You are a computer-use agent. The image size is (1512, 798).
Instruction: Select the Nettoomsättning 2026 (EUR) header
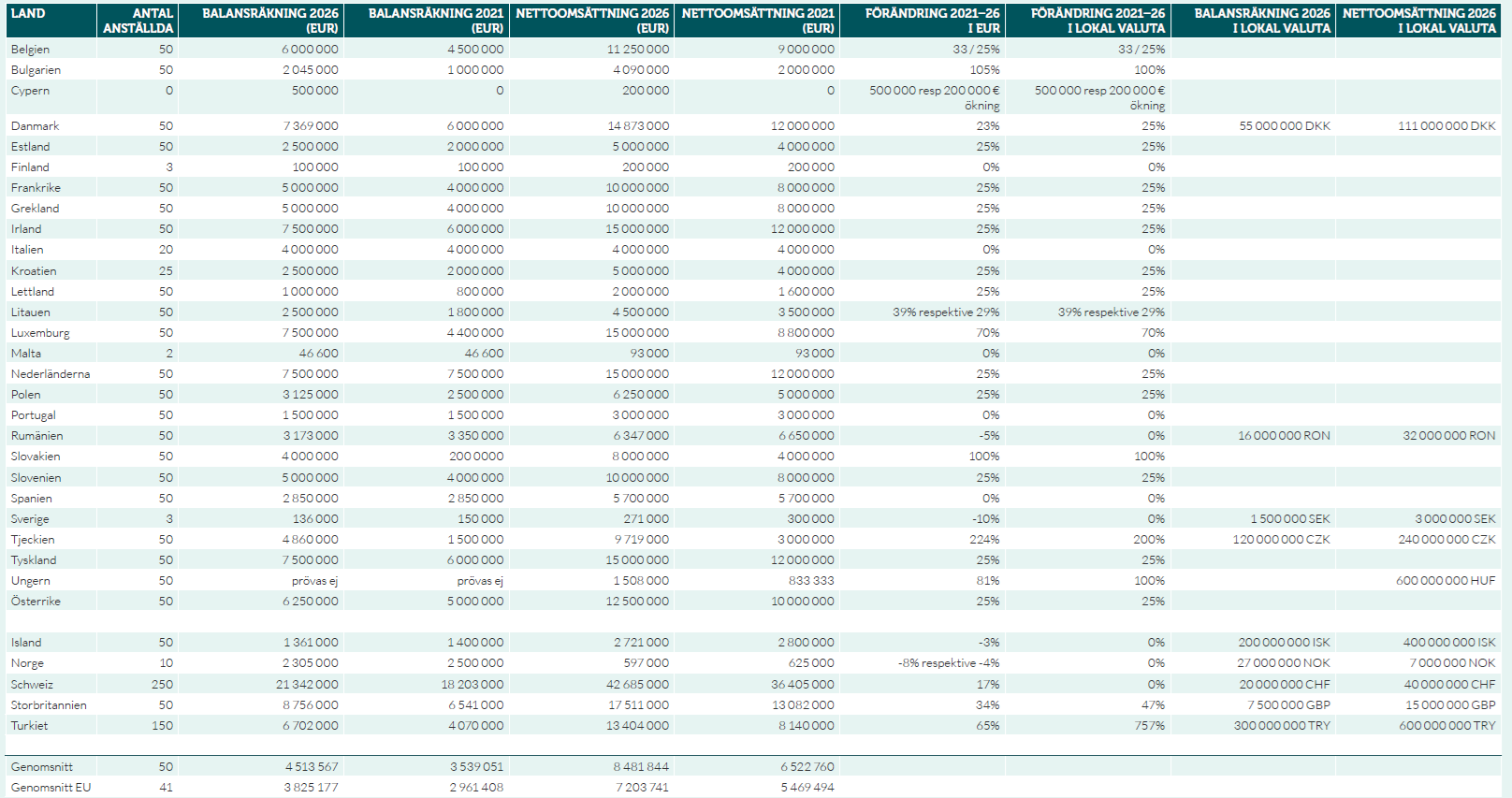pyautogui.click(x=592, y=21)
